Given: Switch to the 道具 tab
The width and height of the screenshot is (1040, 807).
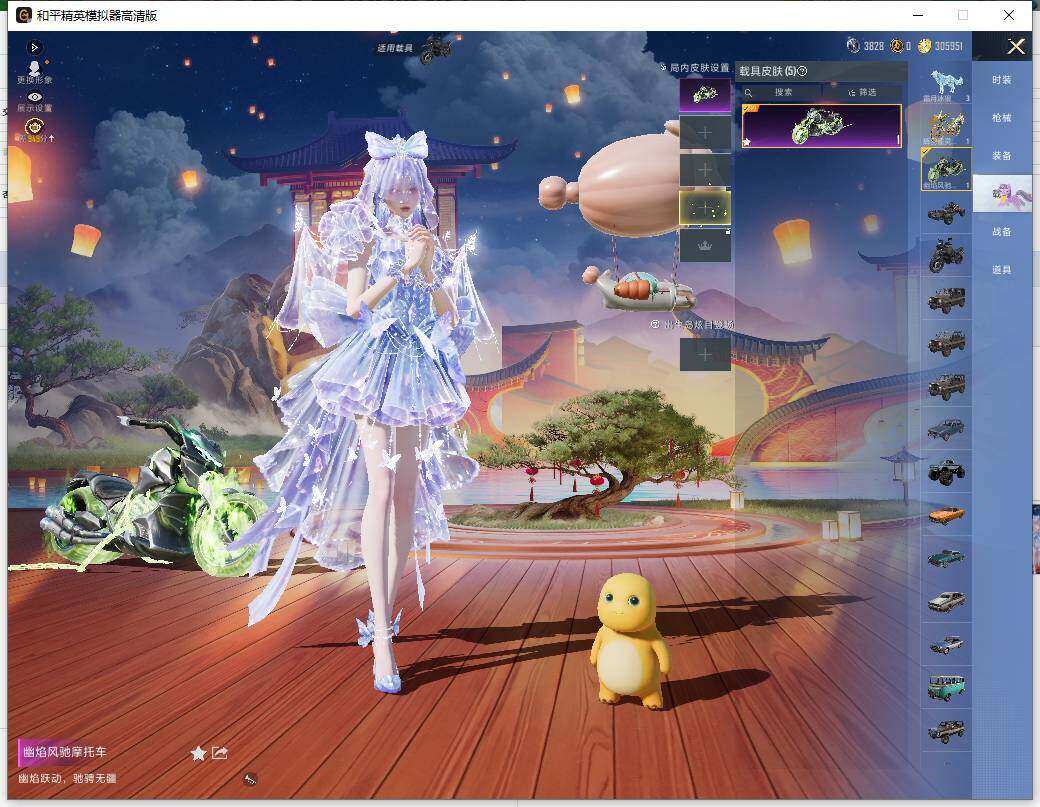Looking at the screenshot, I should [1002, 269].
